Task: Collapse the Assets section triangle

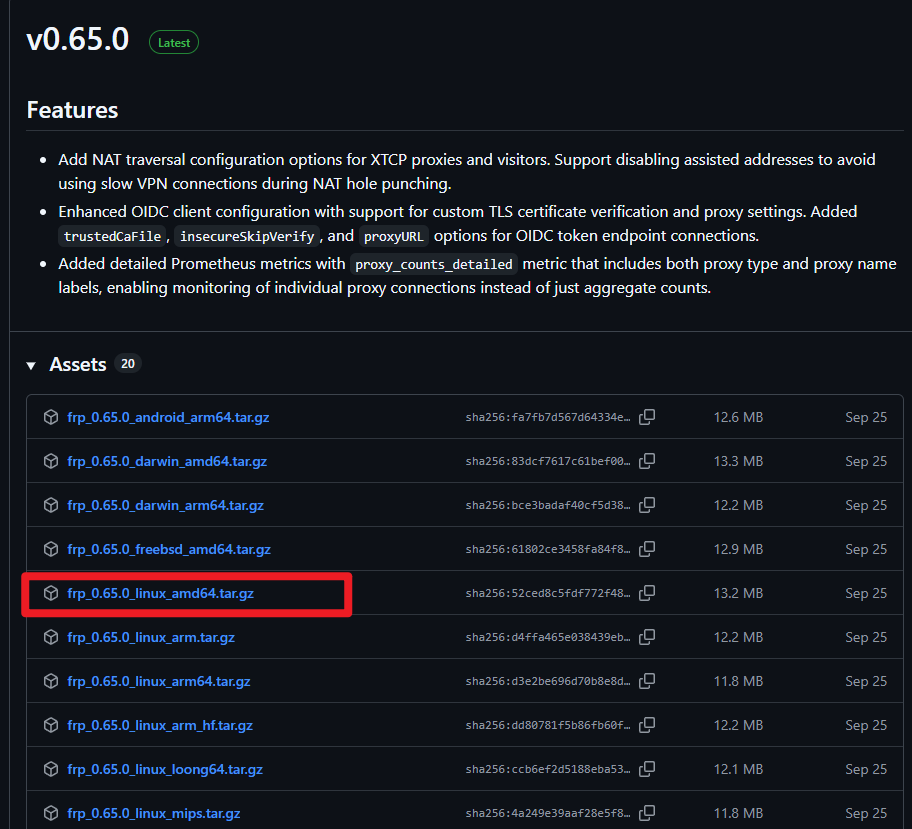Action: click(x=31, y=365)
